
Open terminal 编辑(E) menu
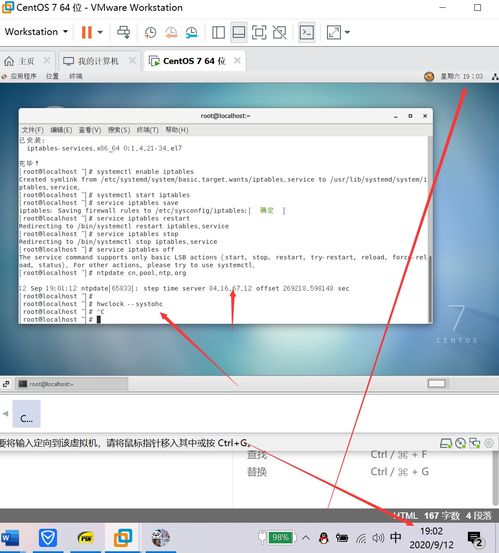pos(61,130)
